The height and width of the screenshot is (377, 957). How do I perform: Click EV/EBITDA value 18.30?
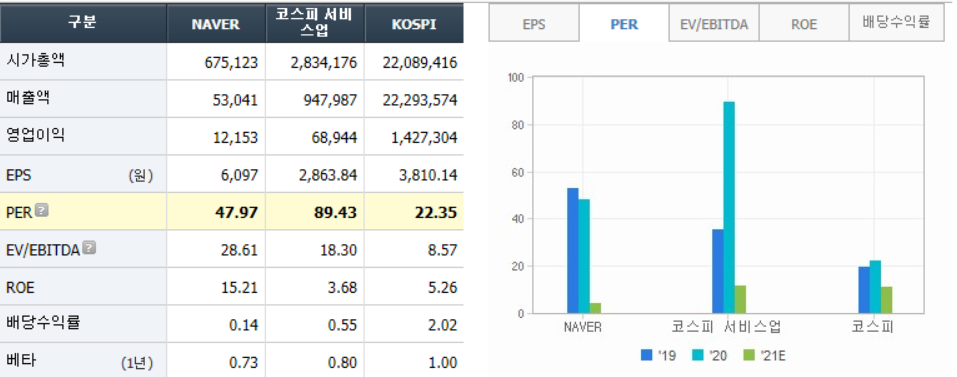(339, 250)
